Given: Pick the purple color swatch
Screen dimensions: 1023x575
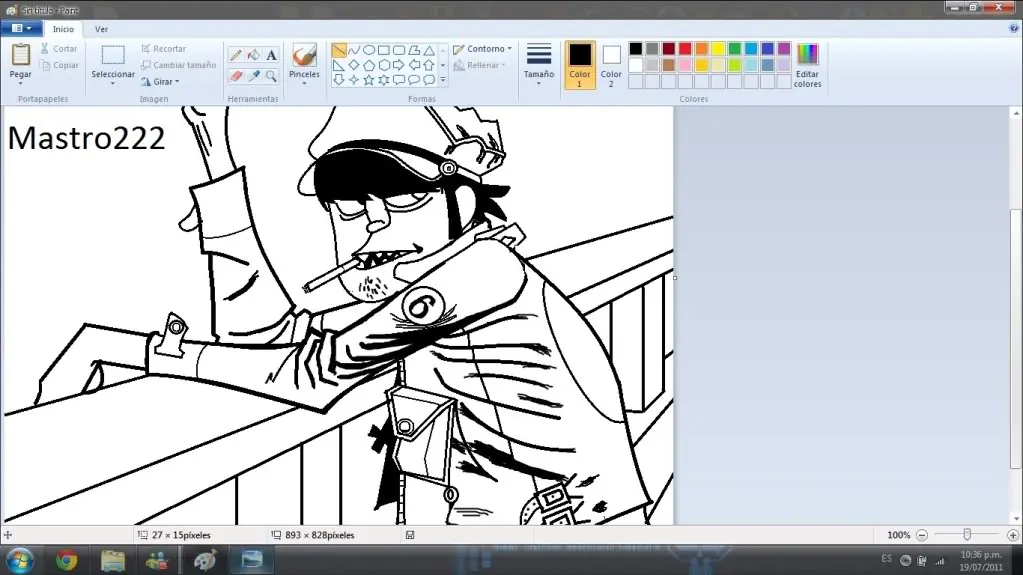Looking at the screenshot, I should tap(784, 49).
